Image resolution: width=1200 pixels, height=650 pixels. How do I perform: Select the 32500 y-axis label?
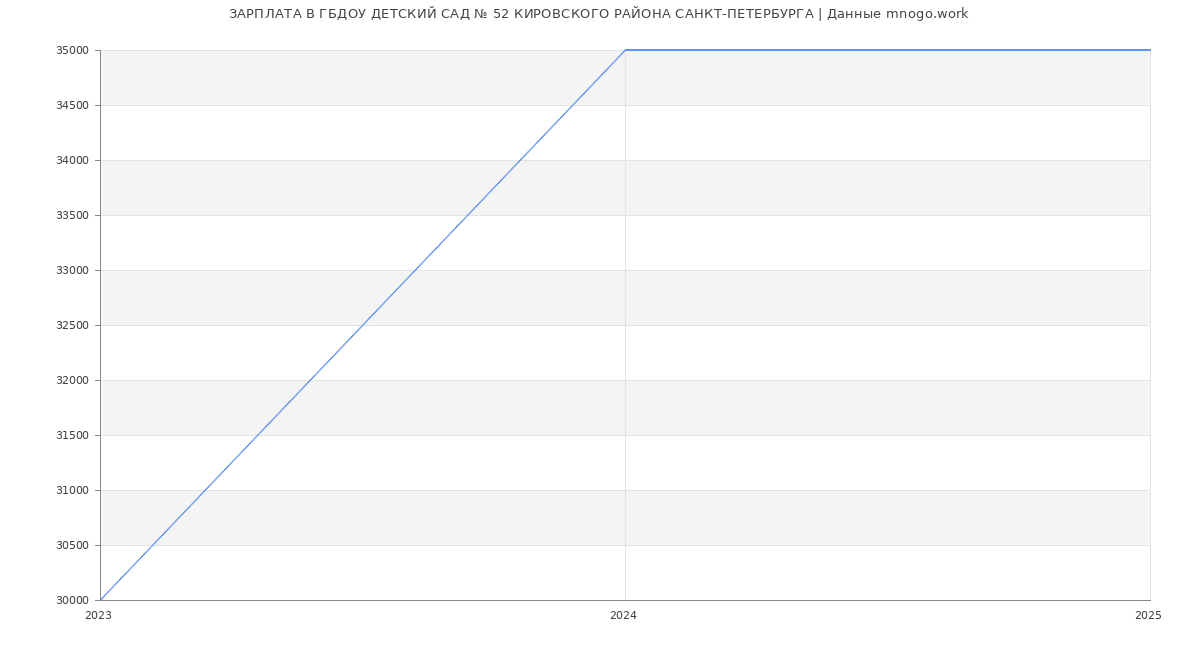(x=73, y=326)
